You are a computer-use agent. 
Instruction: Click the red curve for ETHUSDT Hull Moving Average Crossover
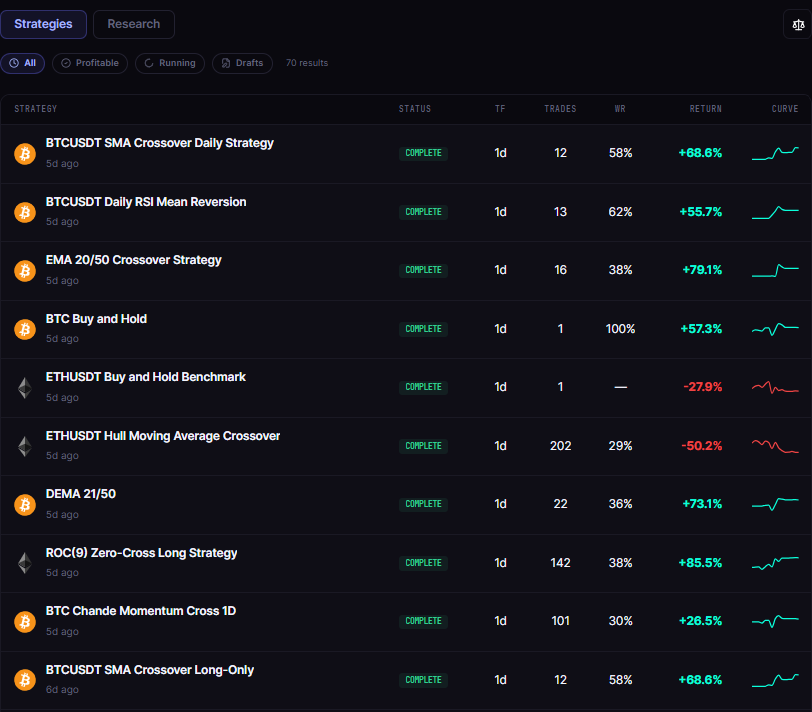(x=775, y=446)
